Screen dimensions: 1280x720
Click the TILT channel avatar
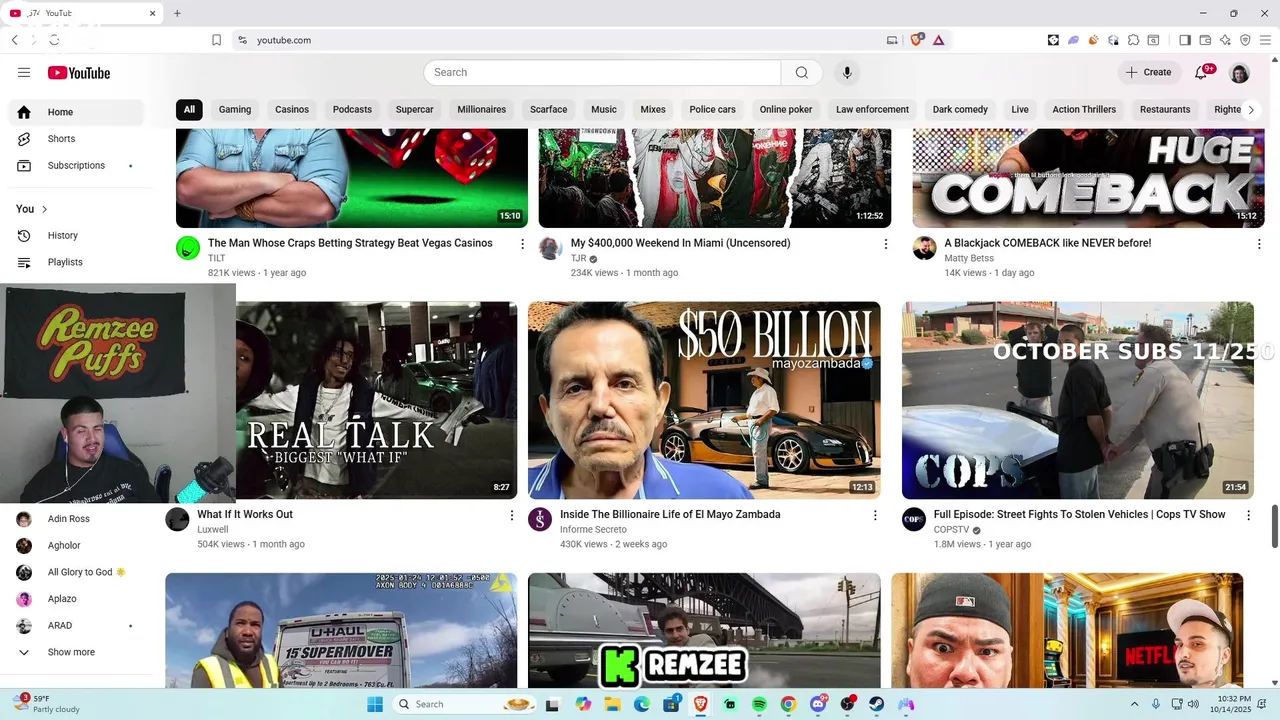tap(188, 248)
